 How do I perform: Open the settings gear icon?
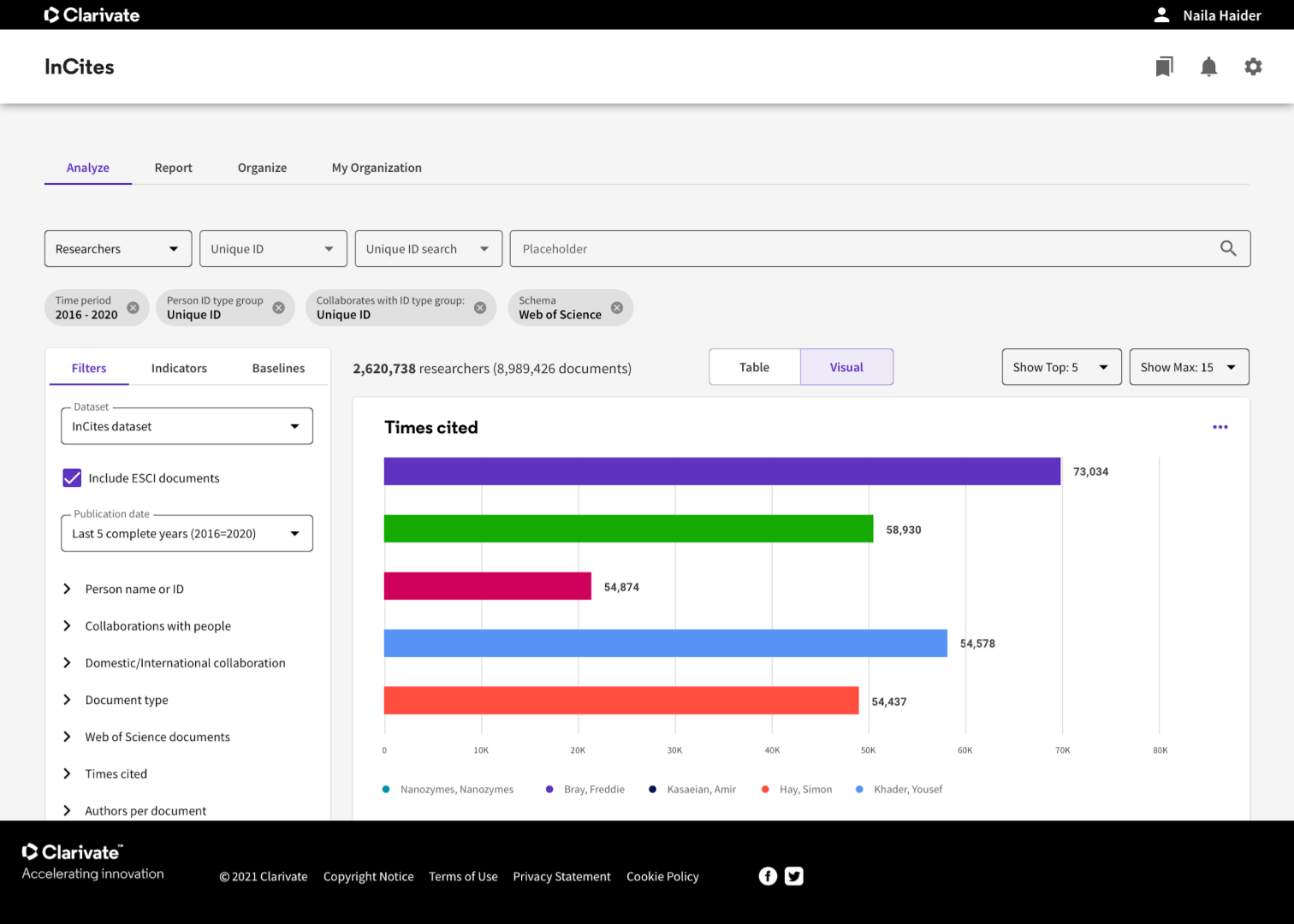pyautogui.click(x=1253, y=67)
